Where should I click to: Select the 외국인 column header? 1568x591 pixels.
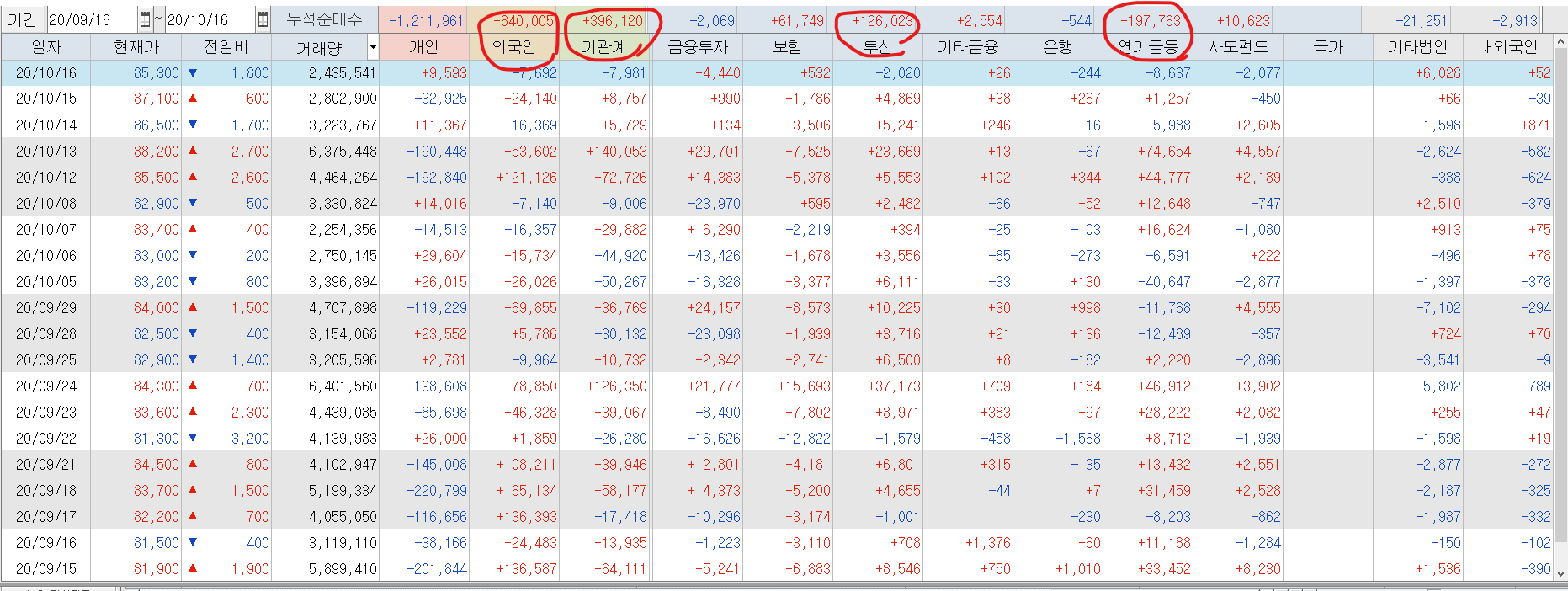pyautogui.click(x=513, y=47)
